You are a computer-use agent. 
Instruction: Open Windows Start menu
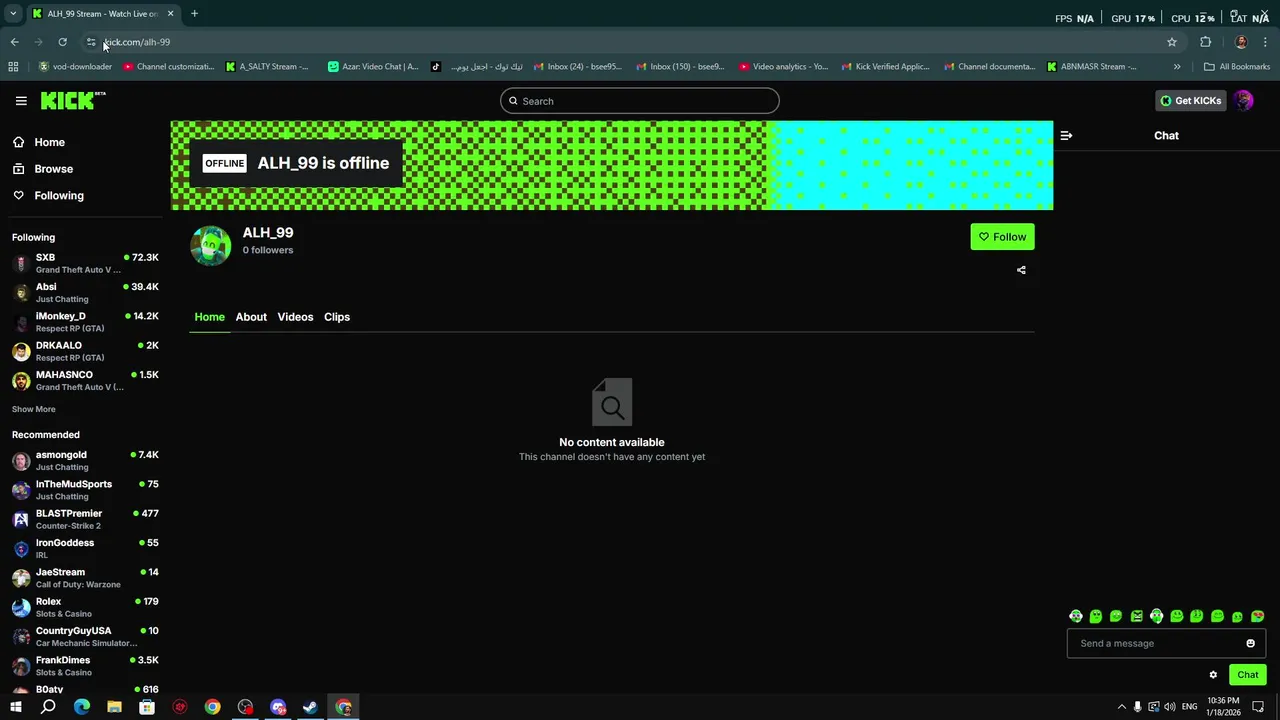[x=15, y=707]
